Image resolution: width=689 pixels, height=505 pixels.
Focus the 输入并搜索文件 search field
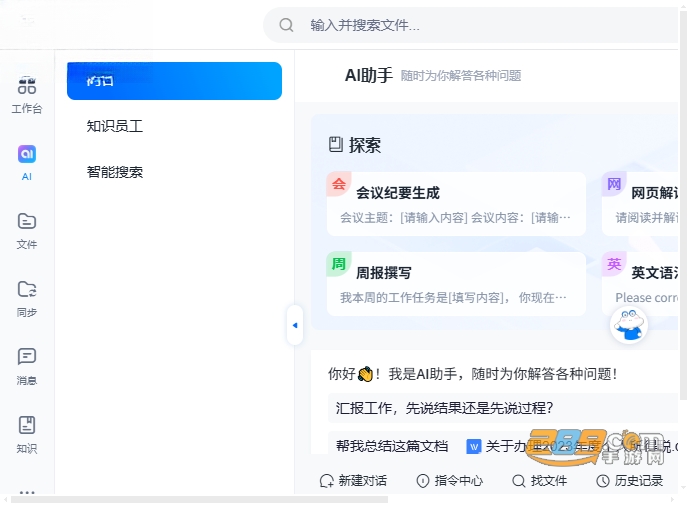[470, 25]
